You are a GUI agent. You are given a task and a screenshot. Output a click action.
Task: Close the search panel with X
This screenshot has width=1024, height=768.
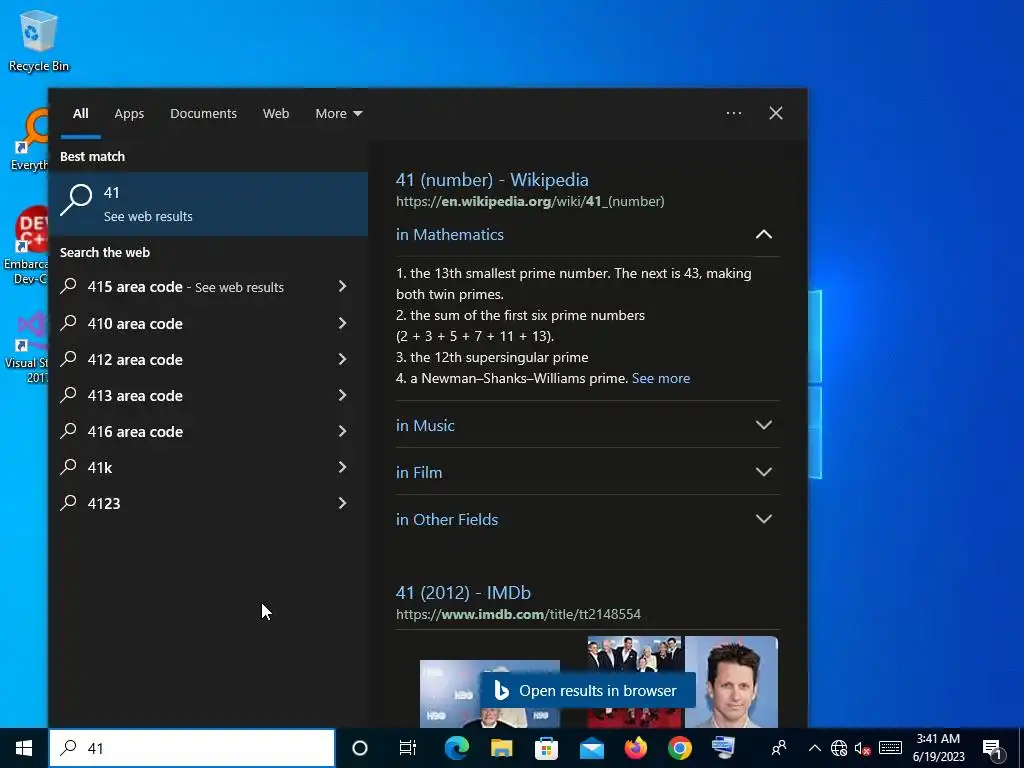click(776, 113)
